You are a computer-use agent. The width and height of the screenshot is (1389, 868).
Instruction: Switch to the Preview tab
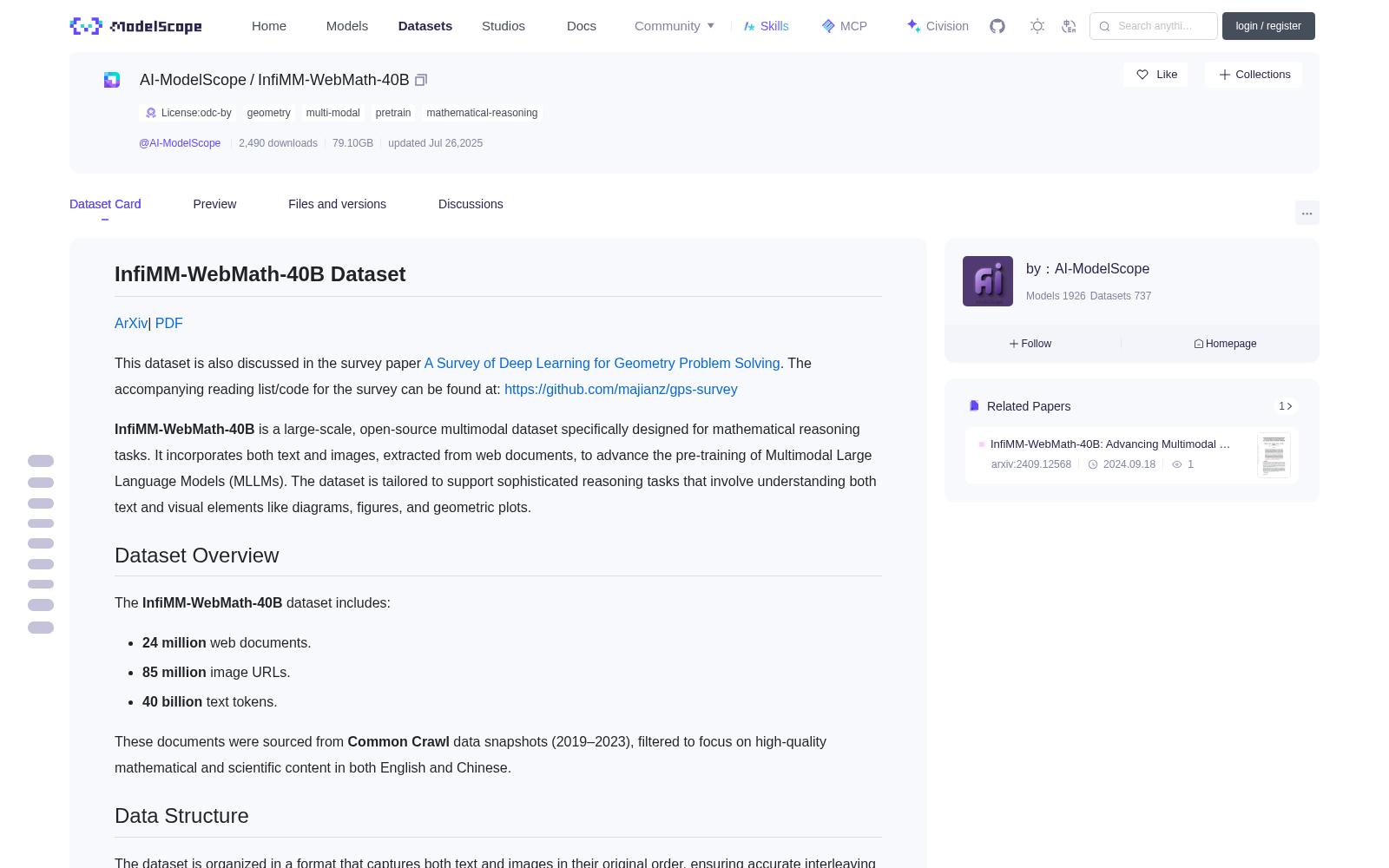click(x=214, y=204)
